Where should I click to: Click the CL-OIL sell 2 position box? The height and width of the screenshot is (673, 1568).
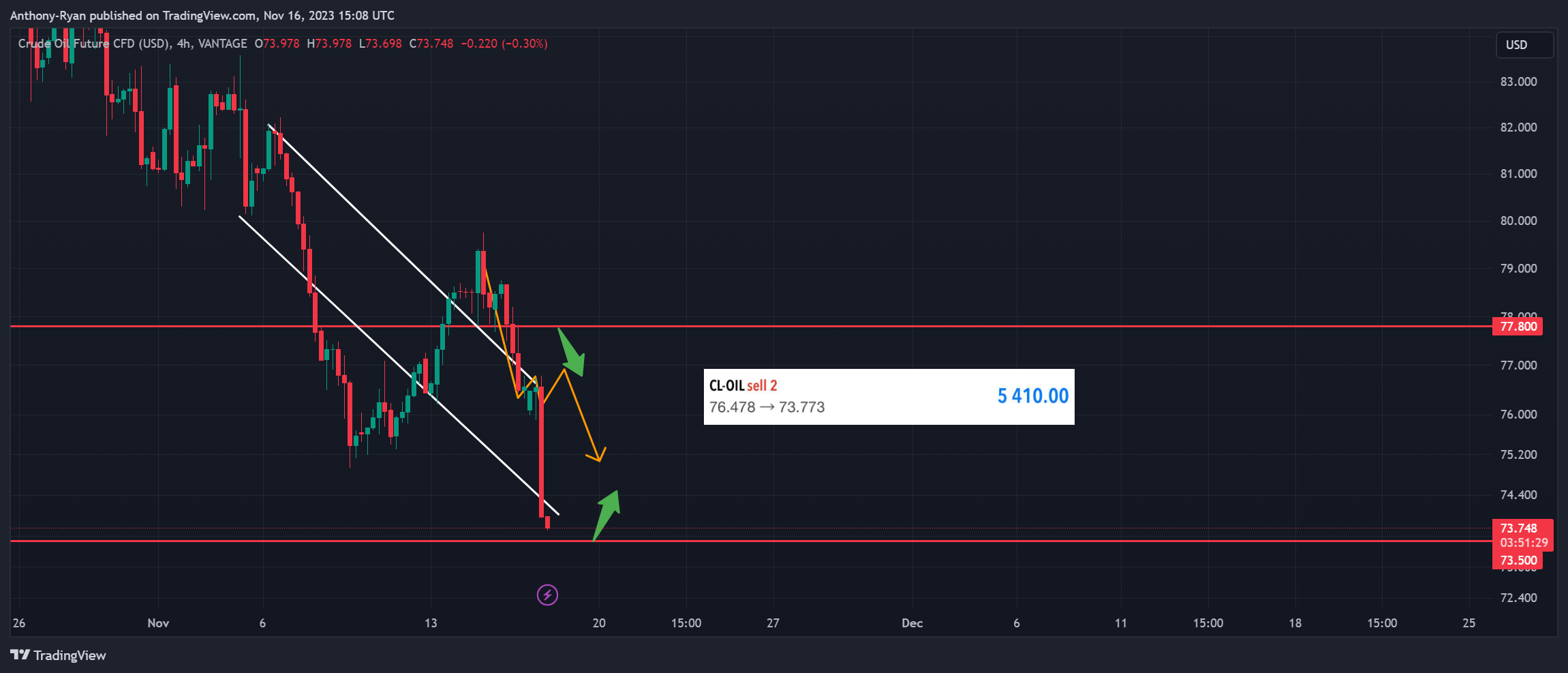click(889, 397)
